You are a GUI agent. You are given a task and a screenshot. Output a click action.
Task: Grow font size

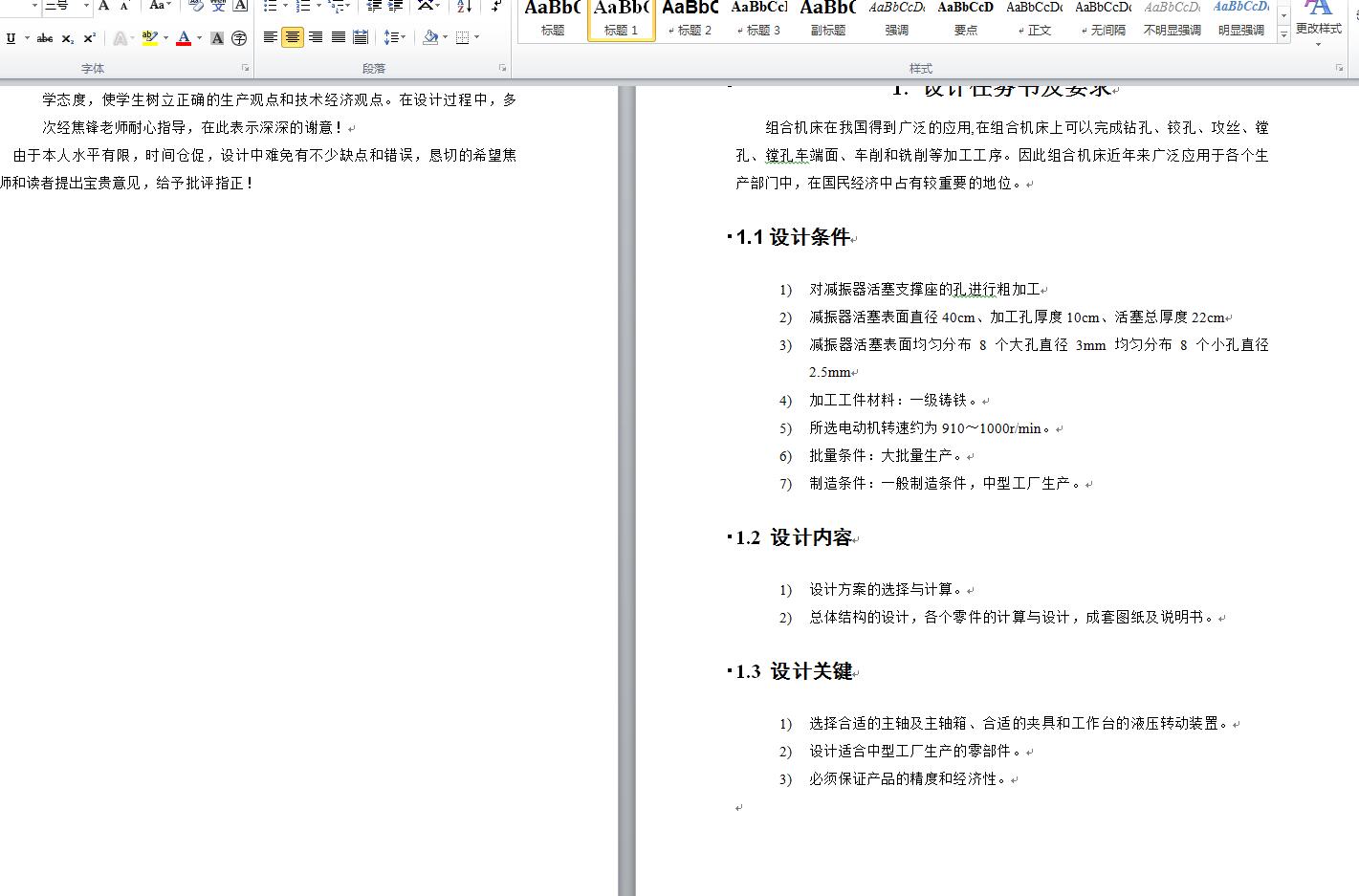click(x=104, y=6)
